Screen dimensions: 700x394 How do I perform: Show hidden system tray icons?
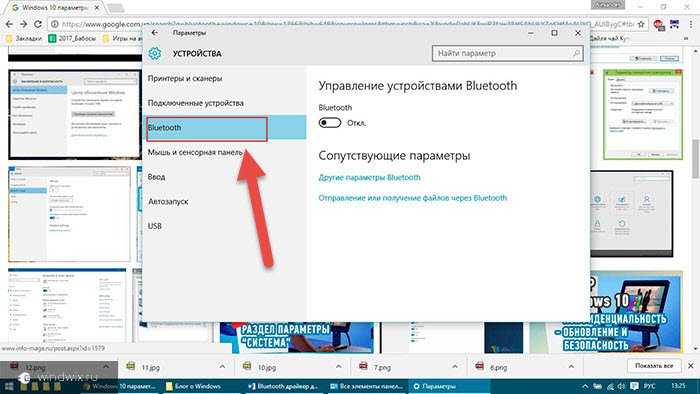click(x=585, y=386)
